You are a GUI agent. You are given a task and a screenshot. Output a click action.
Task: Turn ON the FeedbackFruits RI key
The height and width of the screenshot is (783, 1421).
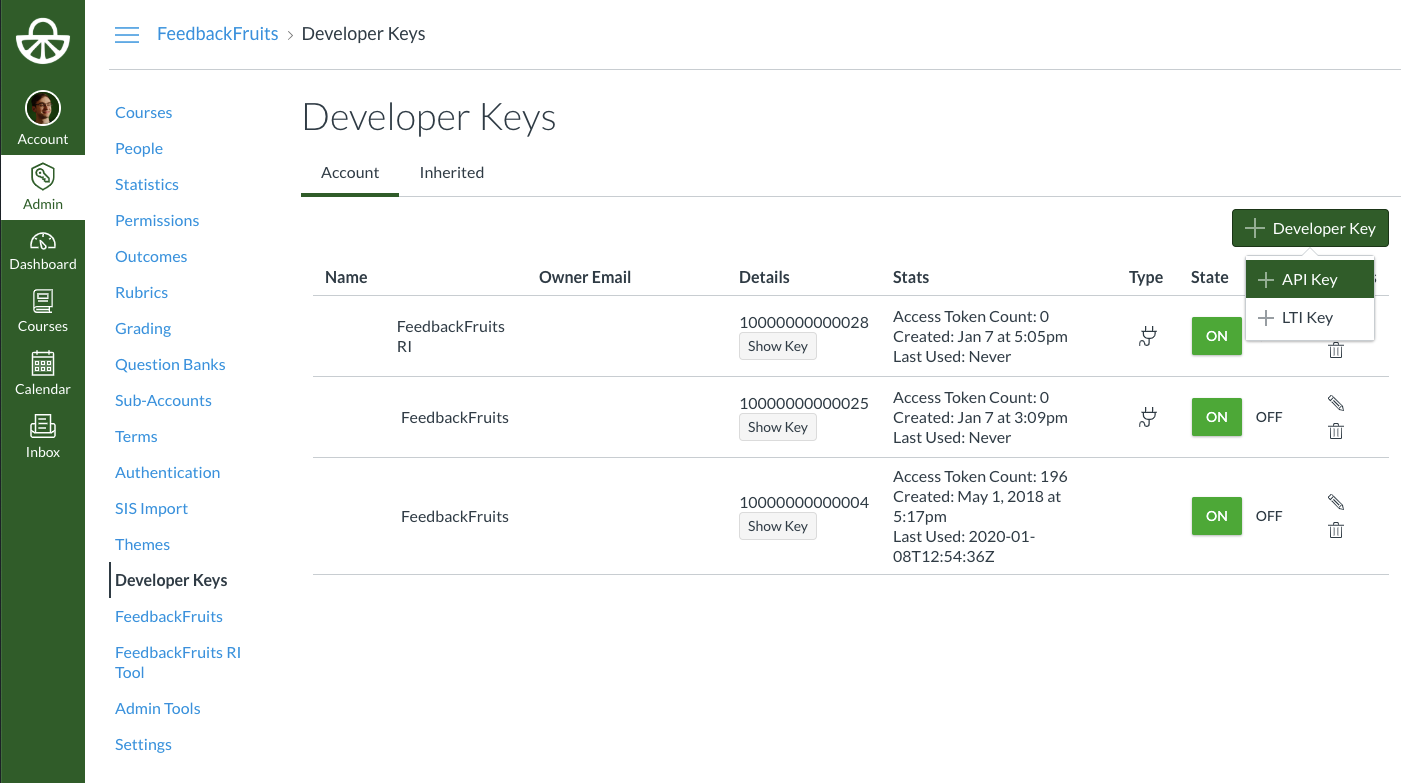(1217, 336)
